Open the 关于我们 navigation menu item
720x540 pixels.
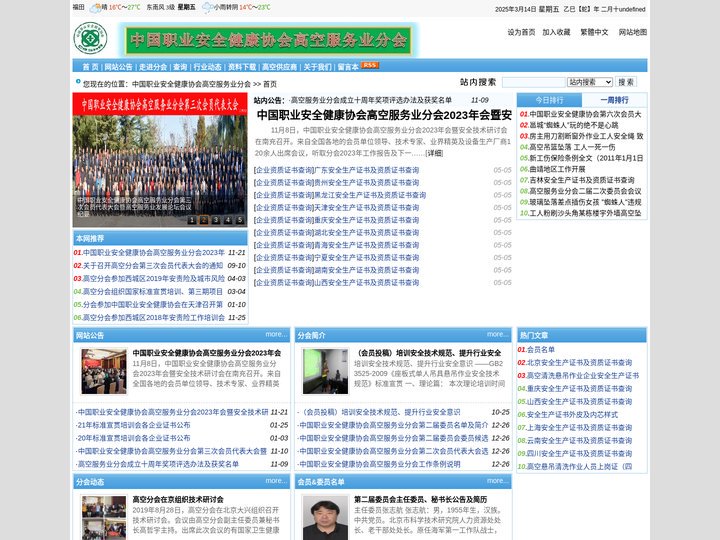(317, 67)
